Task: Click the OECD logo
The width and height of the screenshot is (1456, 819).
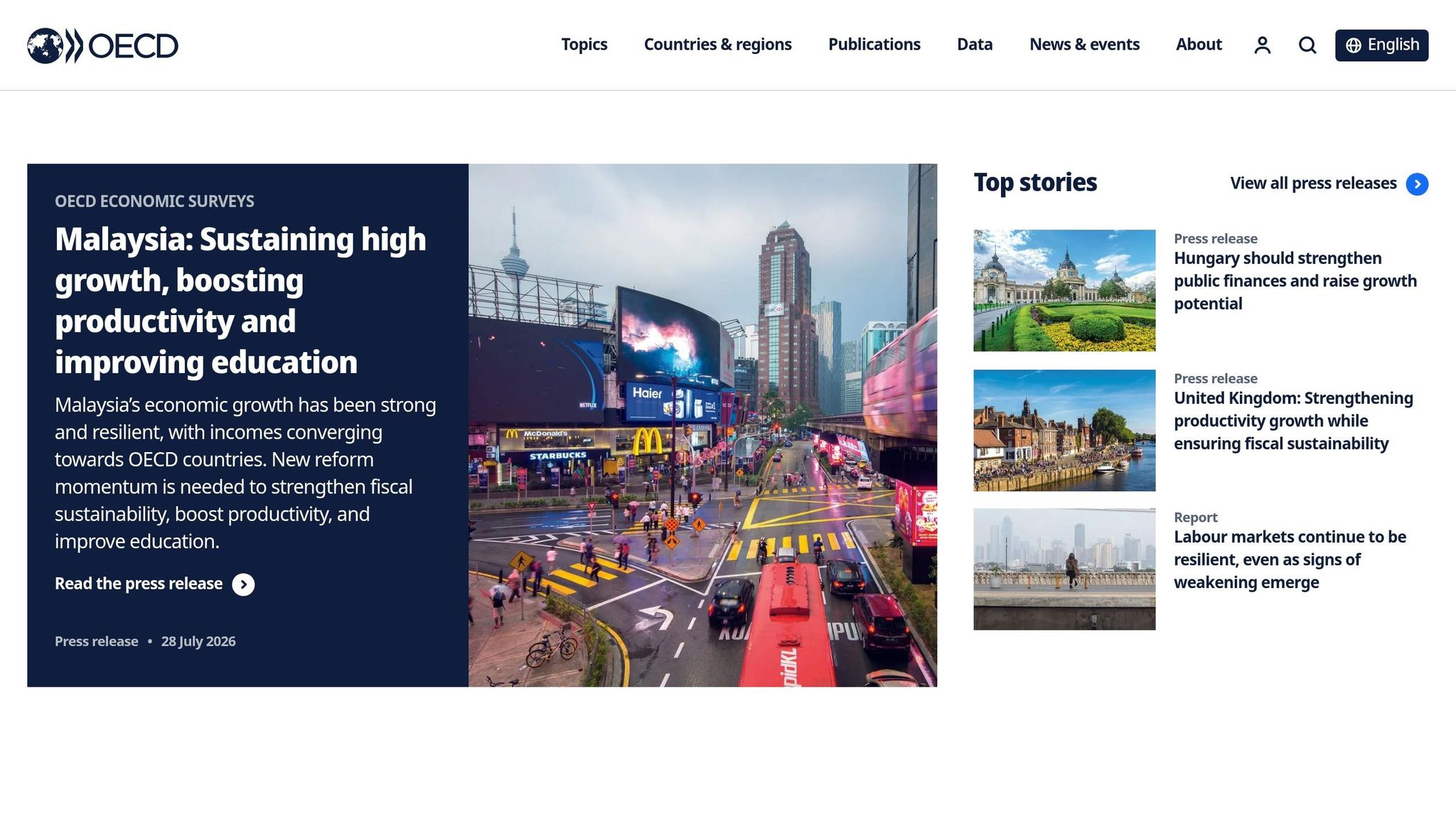Action: click(102, 45)
